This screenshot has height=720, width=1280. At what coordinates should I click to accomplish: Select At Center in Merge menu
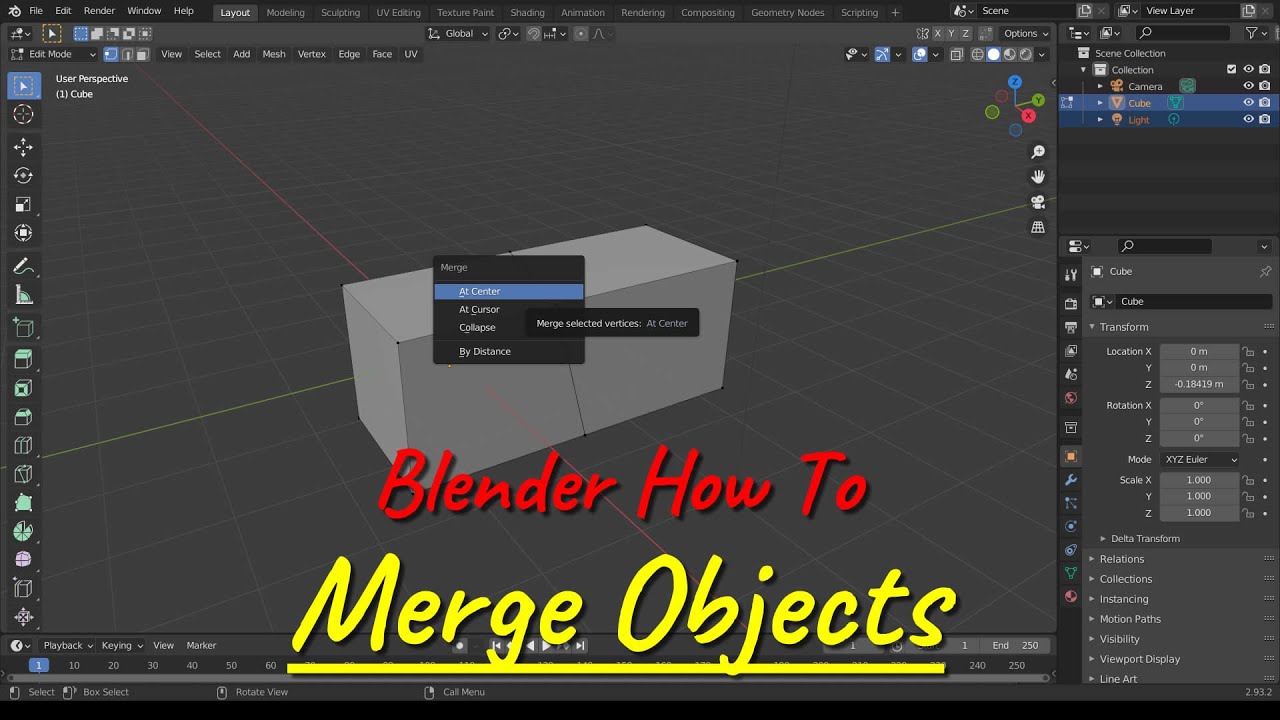(509, 292)
